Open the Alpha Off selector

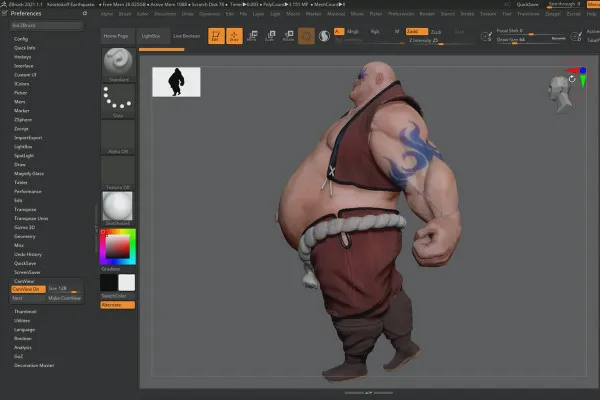pos(118,137)
